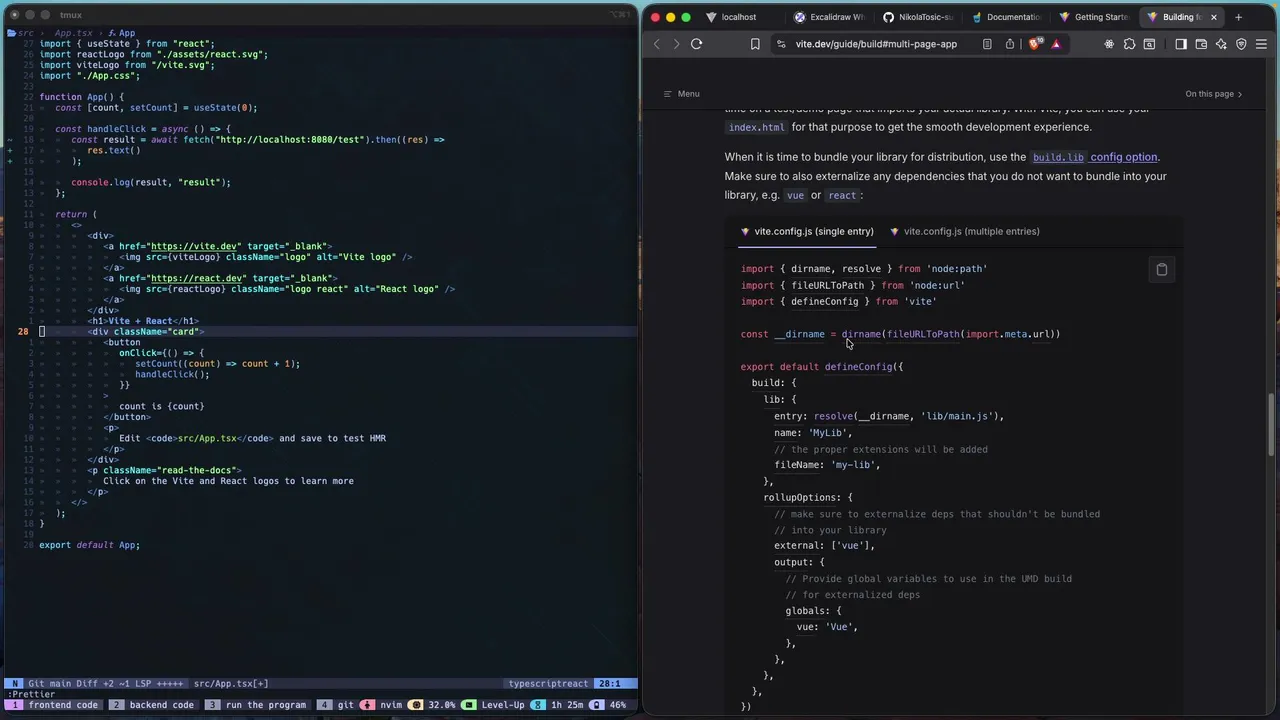Click the battery icon beside 46%
Screen dimensions: 1280x720
click(596, 705)
